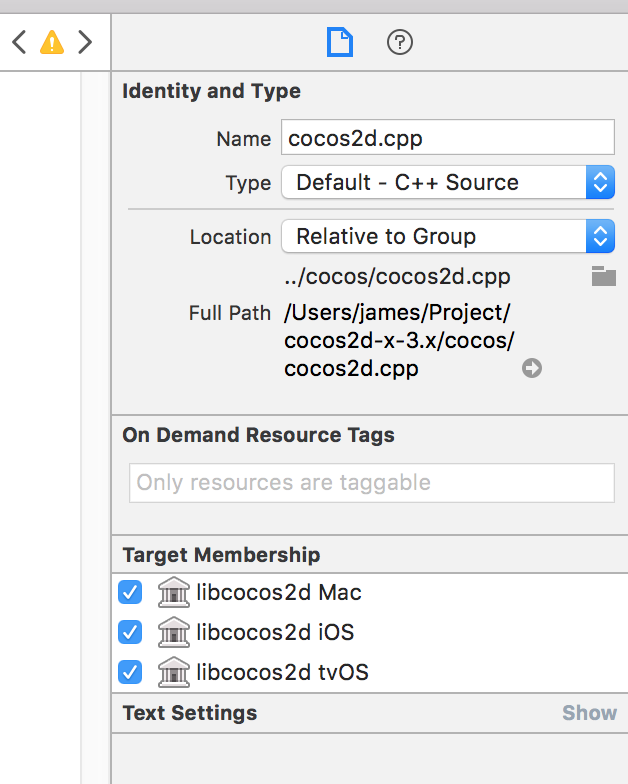Click the On Demand Resource Tags field
The height and width of the screenshot is (784, 628).
pos(371,482)
